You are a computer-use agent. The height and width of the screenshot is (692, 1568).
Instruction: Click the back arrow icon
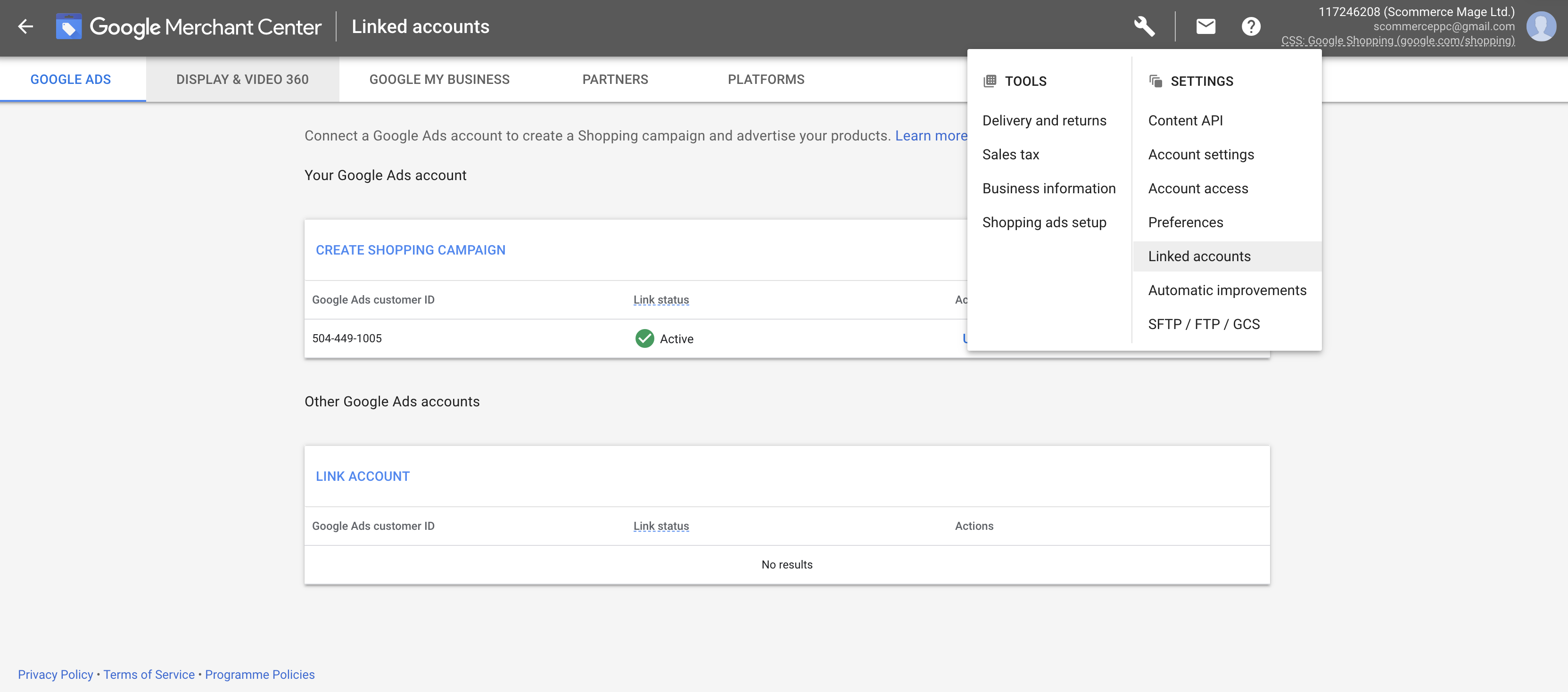(25, 26)
